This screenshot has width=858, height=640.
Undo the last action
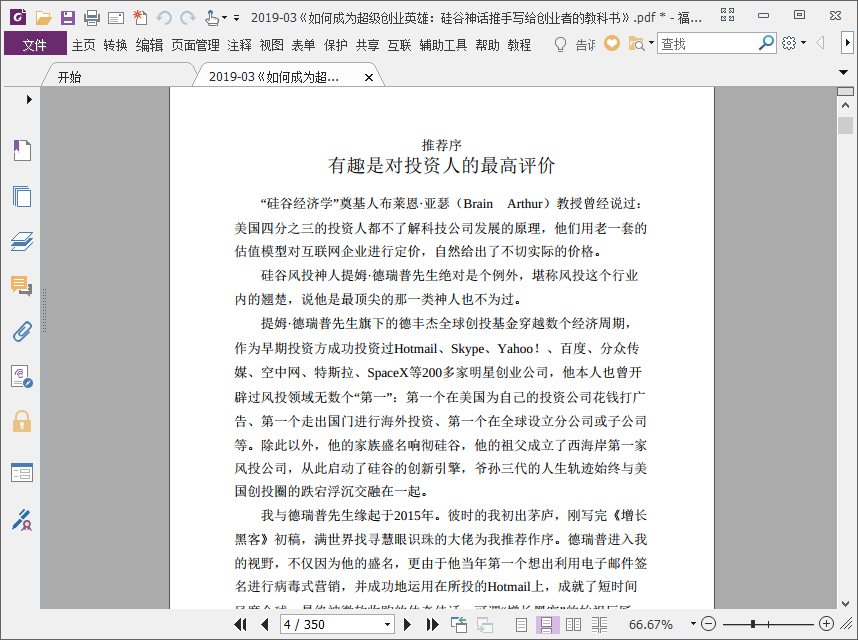pos(164,18)
